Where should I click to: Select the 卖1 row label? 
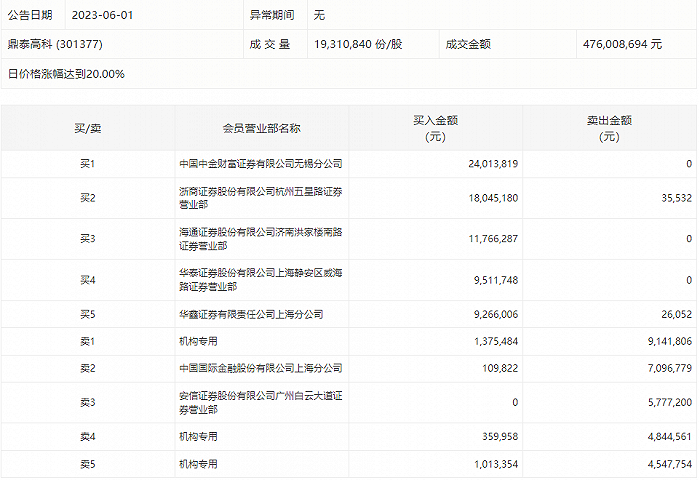(88, 342)
